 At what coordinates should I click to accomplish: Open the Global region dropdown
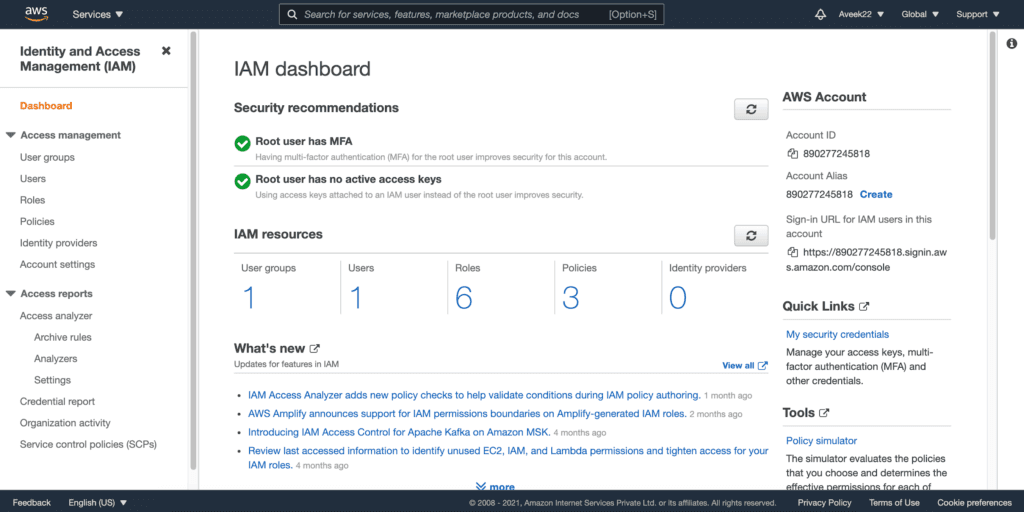point(920,14)
